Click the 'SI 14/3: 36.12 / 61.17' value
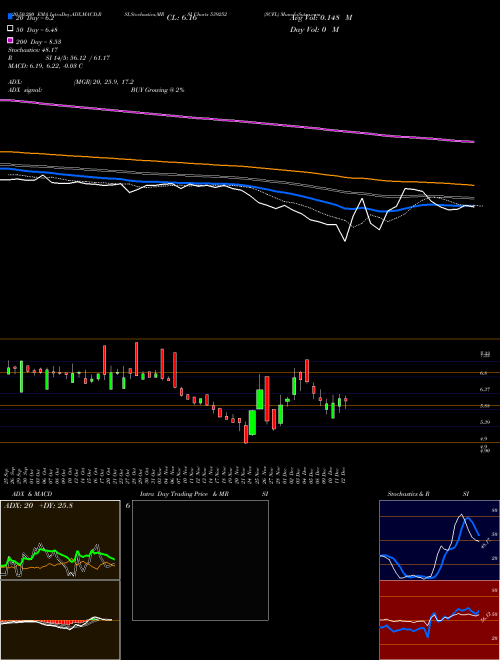 pyautogui.click(x=78, y=58)
